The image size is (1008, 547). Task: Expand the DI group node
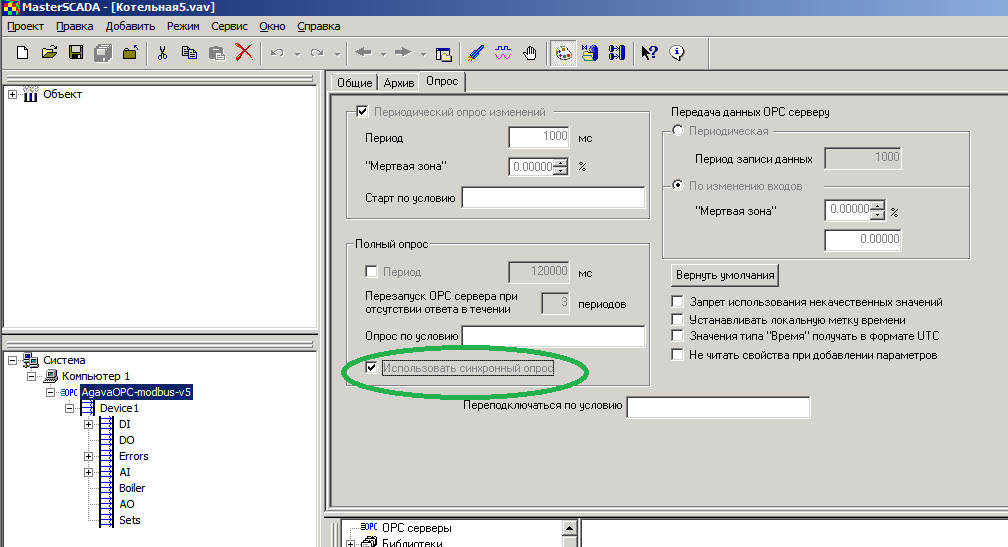(x=88, y=424)
